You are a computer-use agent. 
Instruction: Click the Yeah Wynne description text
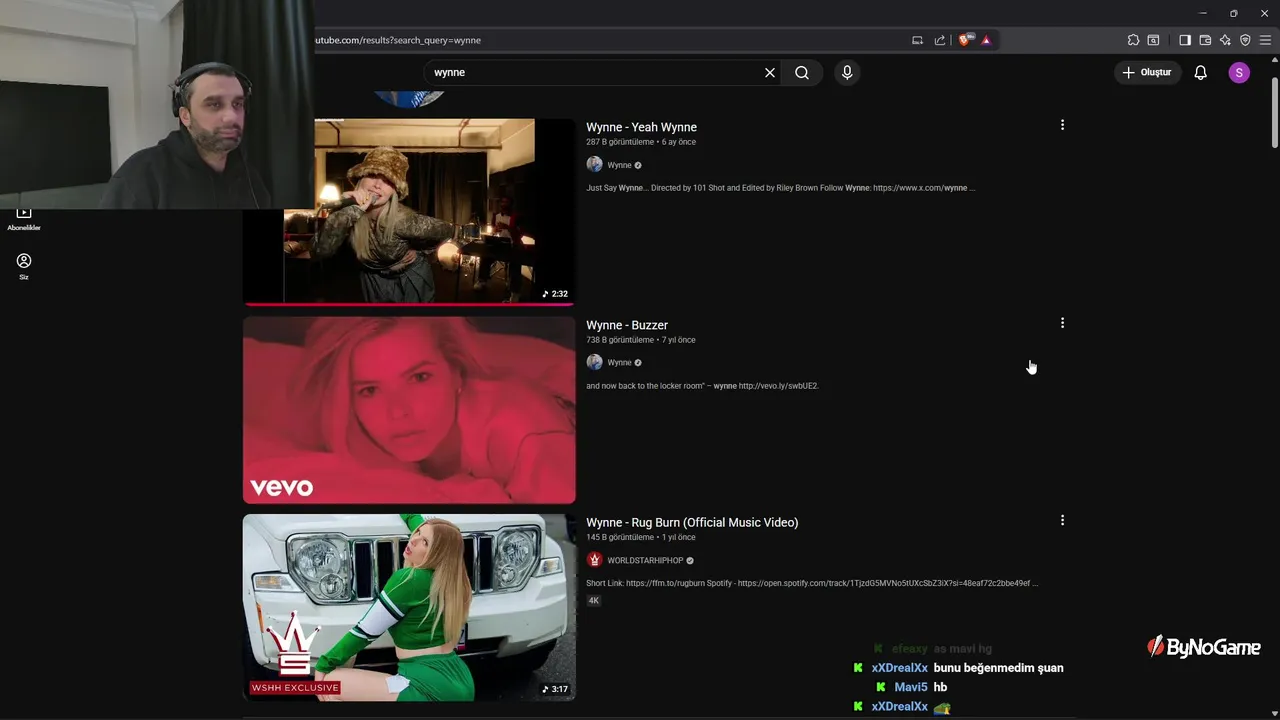[780, 188]
